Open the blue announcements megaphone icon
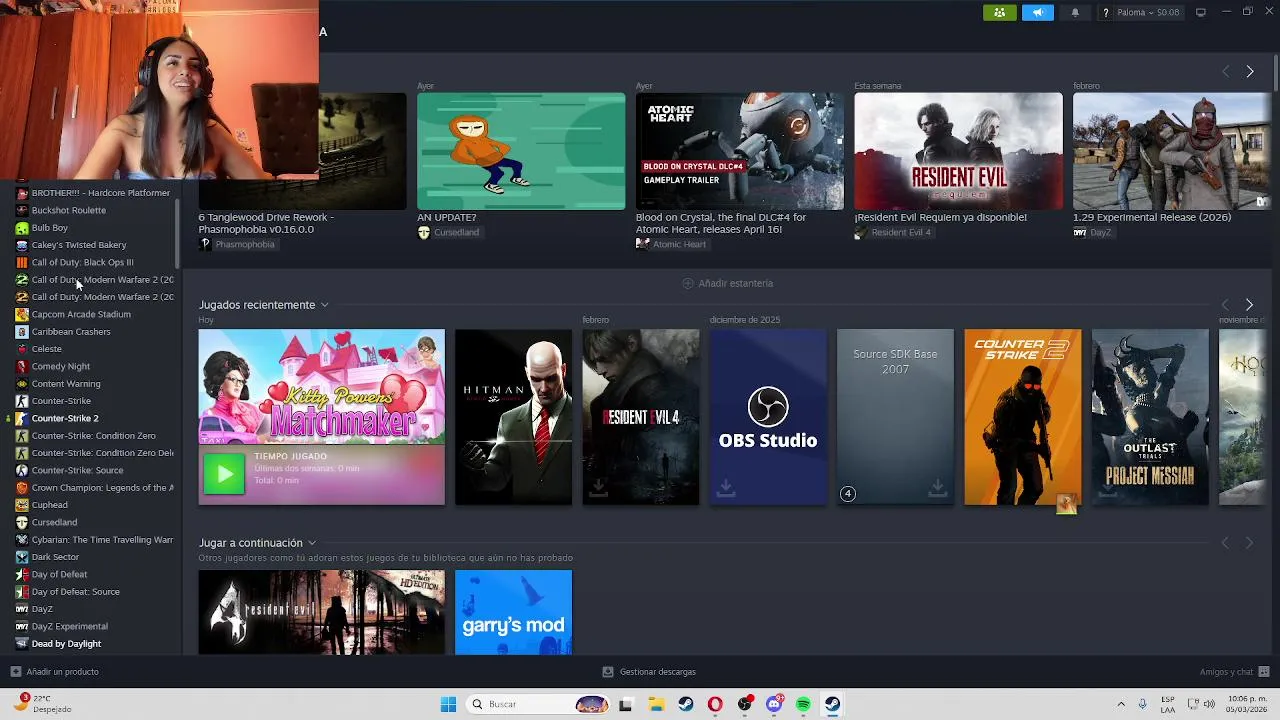The height and width of the screenshot is (720, 1280). click(1037, 12)
